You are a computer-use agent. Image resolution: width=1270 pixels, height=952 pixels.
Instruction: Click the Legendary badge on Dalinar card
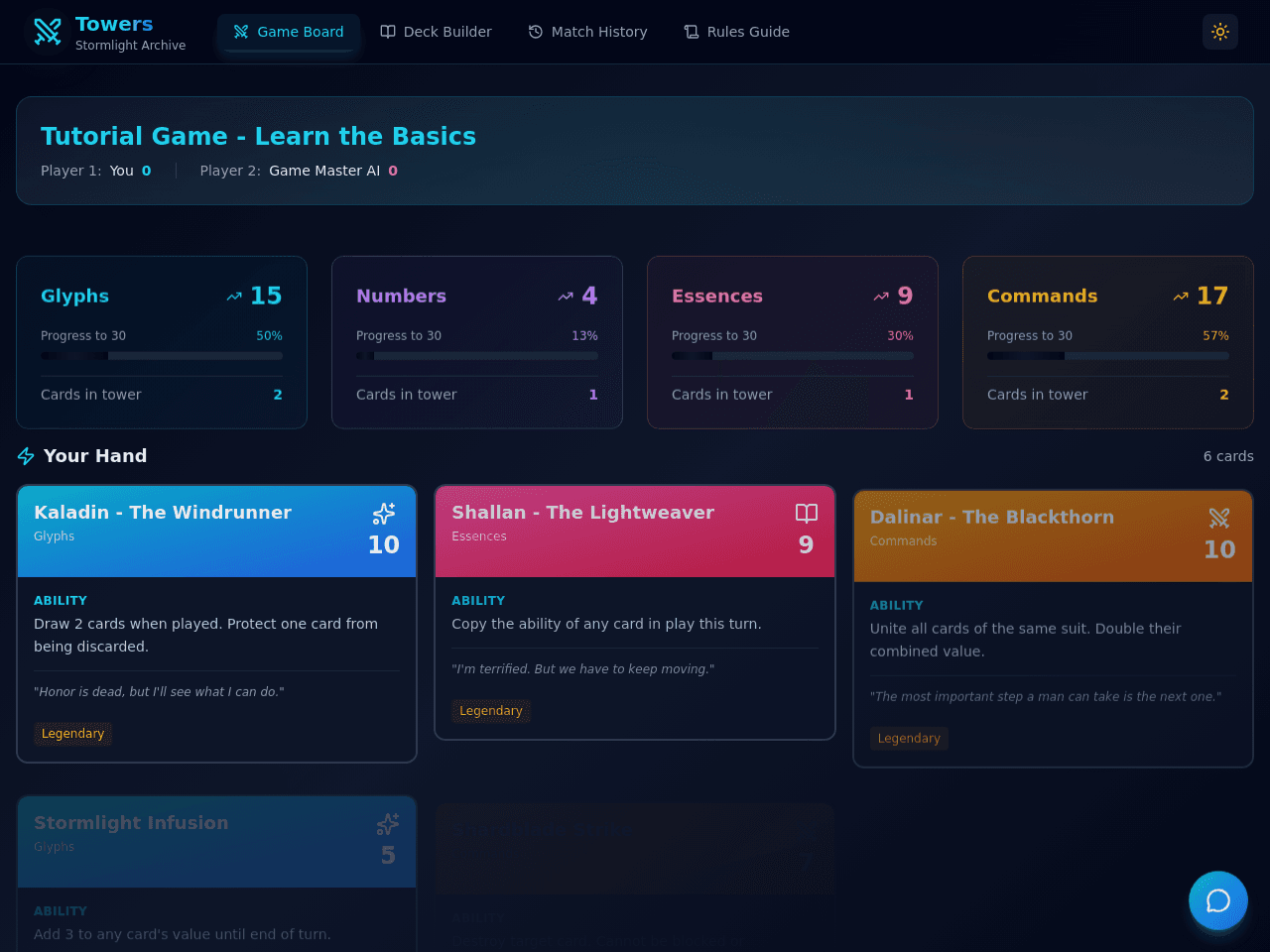point(909,739)
